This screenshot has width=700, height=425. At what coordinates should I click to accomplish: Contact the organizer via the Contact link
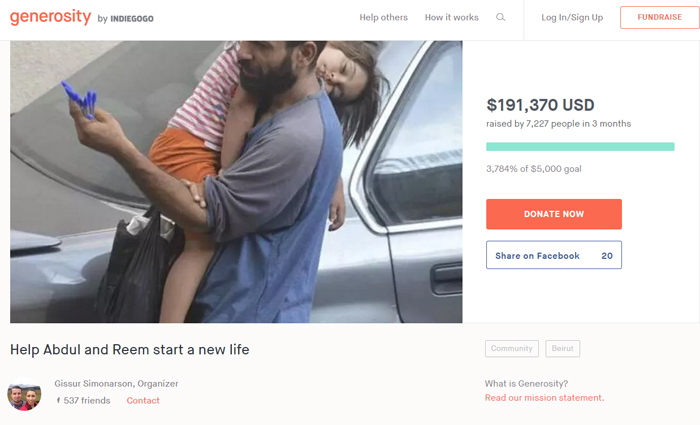coord(143,401)
